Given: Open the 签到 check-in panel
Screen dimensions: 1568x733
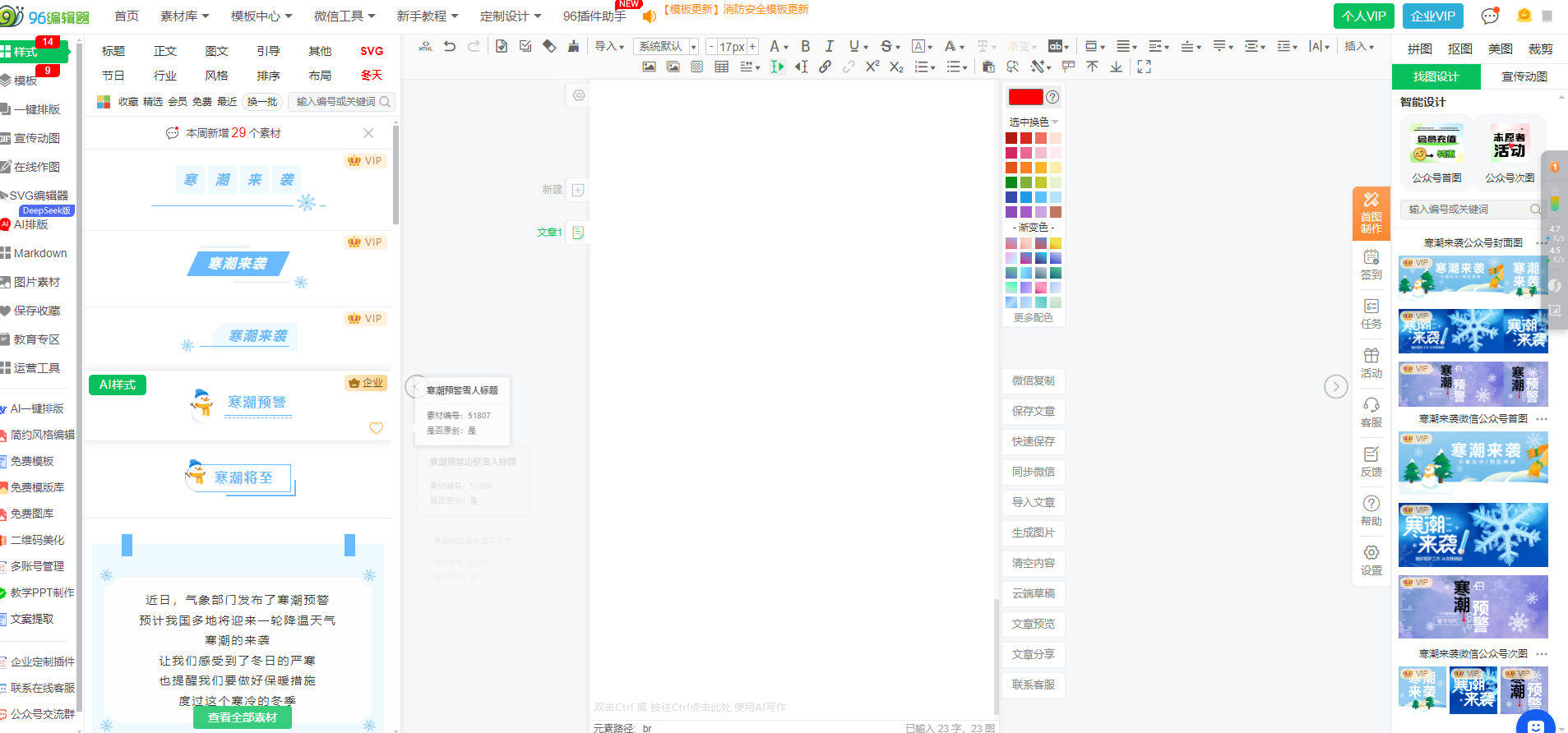Looking at the screenshot, I should [x=1371, y=265].
